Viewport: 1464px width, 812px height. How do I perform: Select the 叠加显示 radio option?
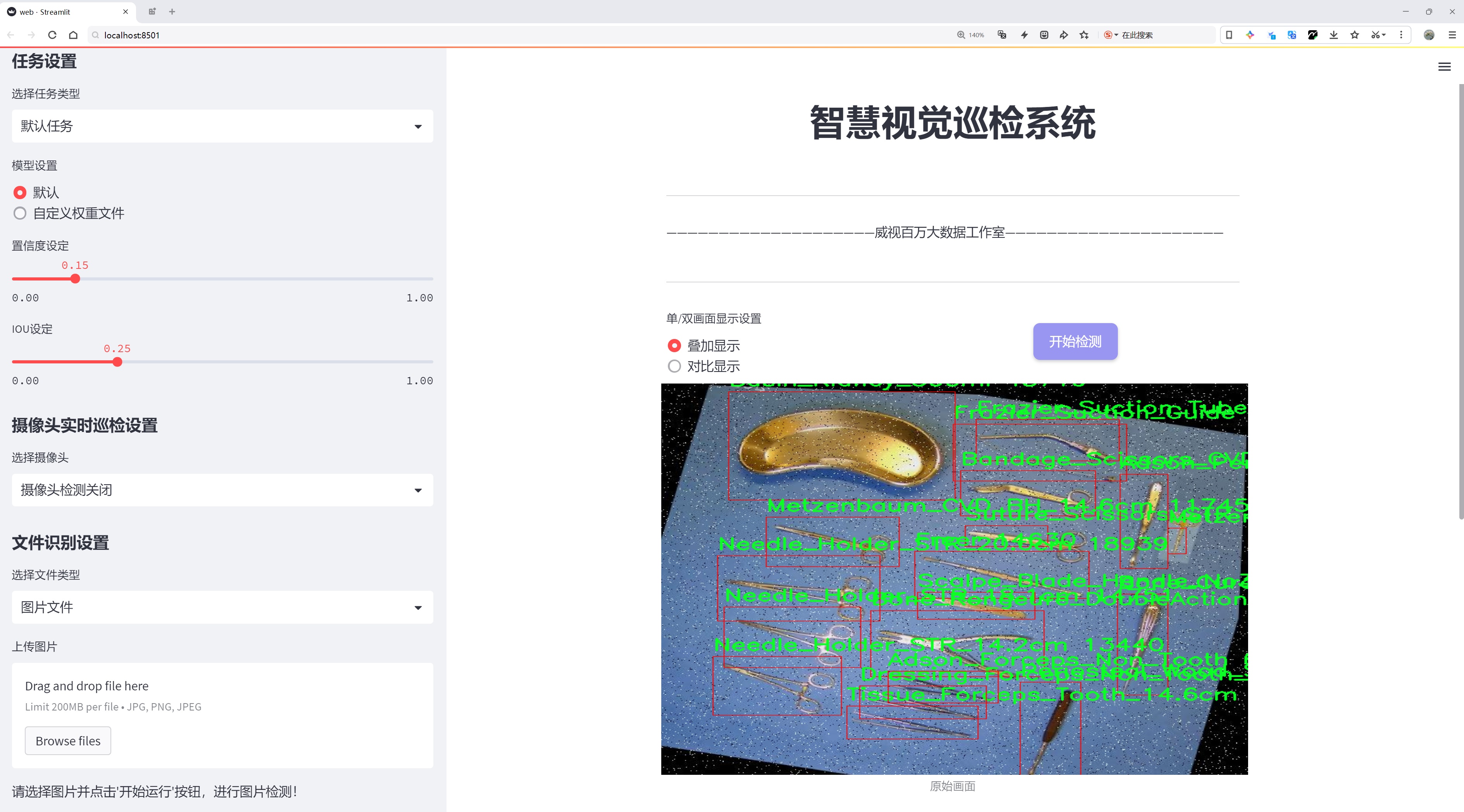click(x=674, y=346)
